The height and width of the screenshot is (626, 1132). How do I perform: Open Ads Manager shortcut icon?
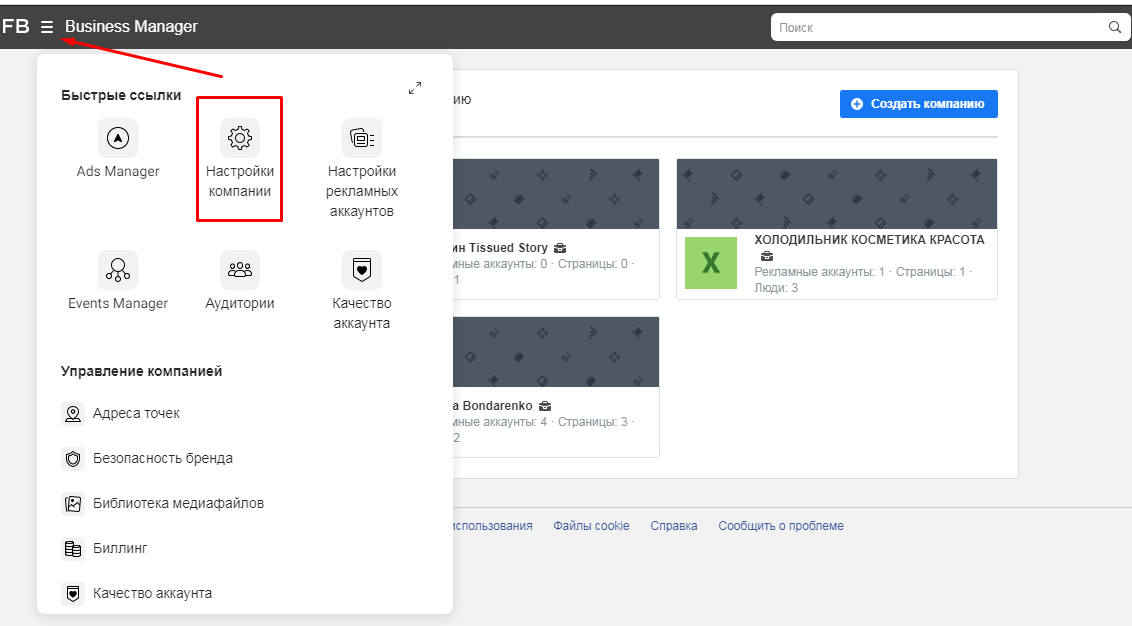pos(118,138)
